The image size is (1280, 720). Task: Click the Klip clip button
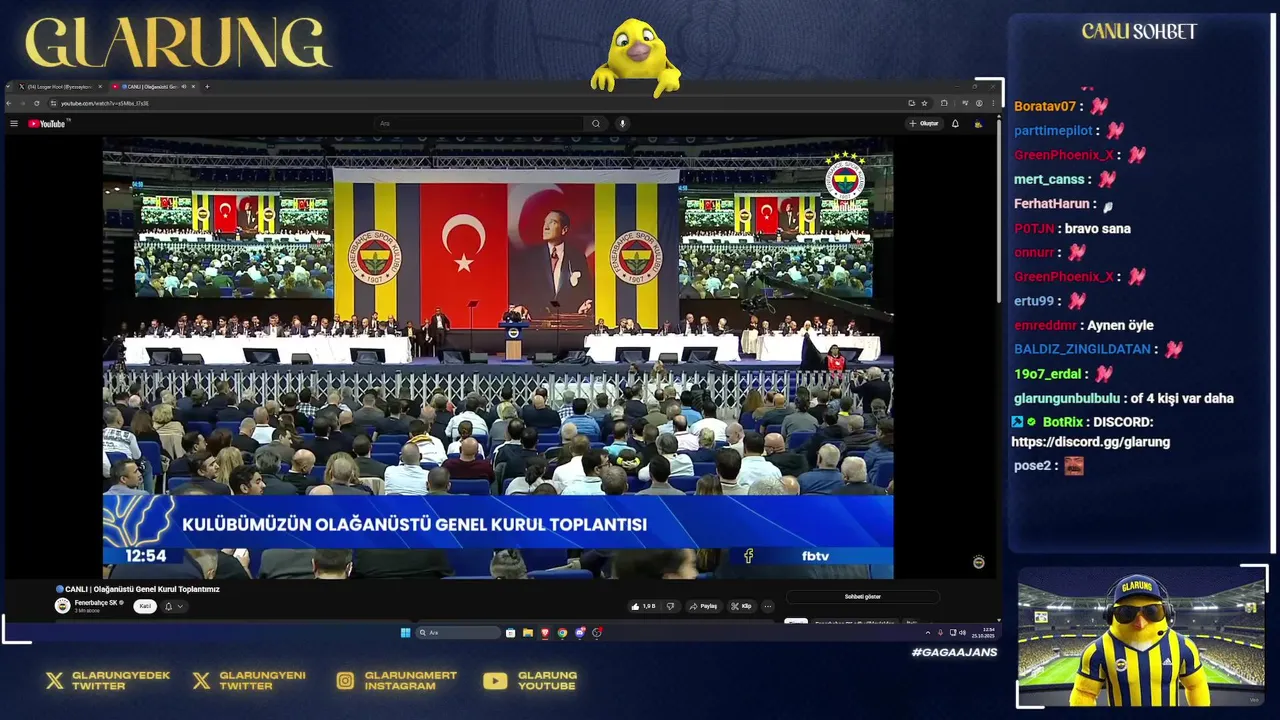tap(742, 606)
